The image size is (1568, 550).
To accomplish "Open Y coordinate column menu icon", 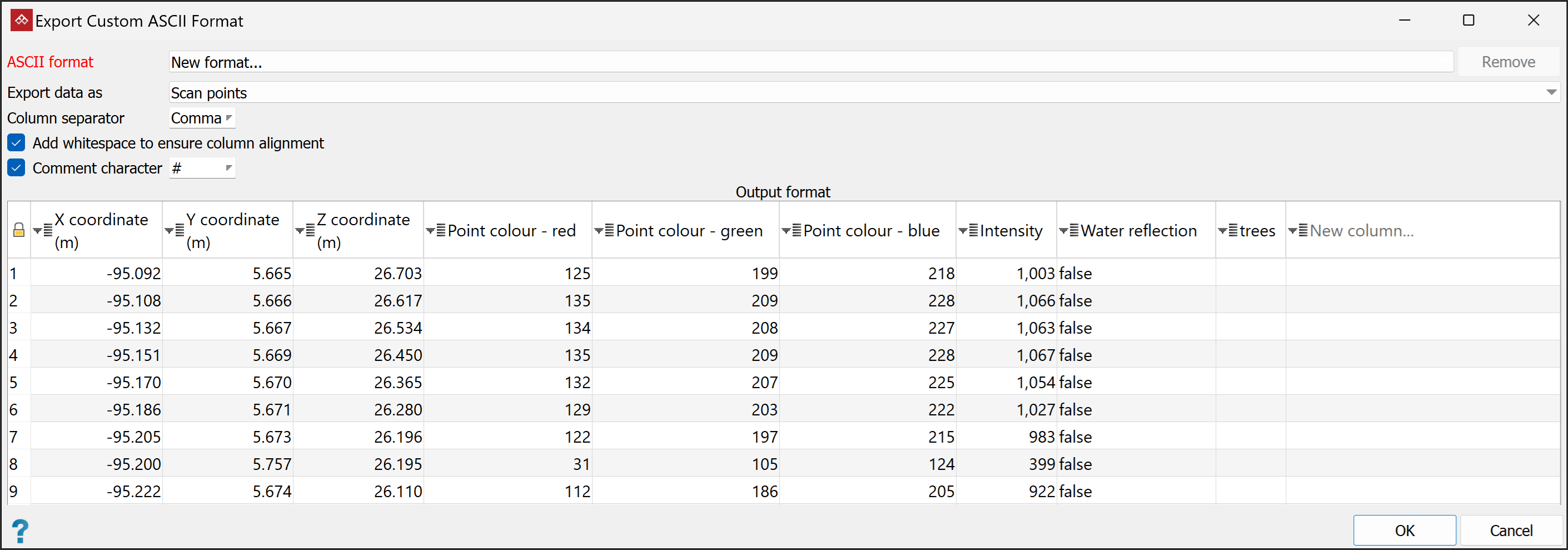I will (x=174, y=231).
